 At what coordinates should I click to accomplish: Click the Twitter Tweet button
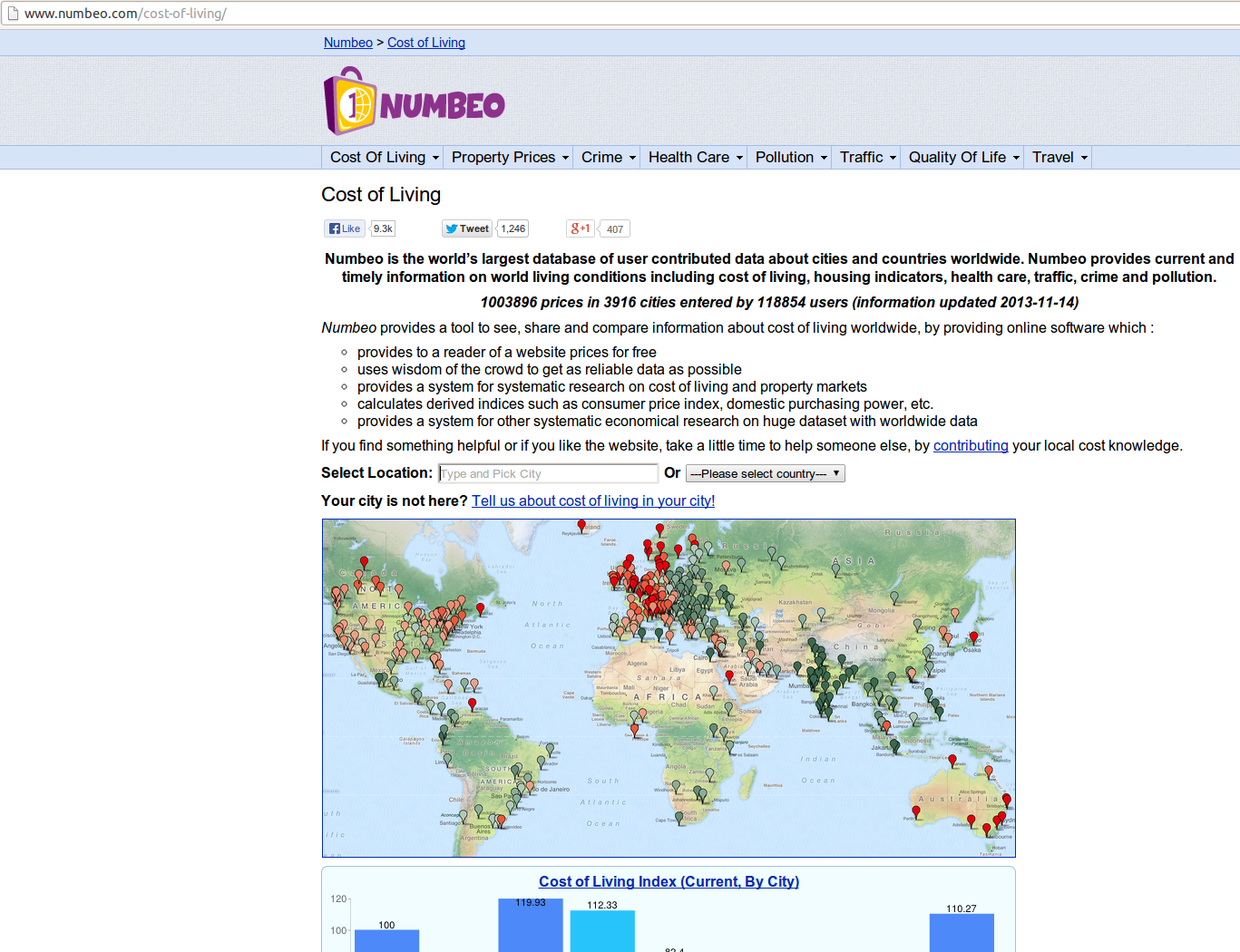pos(467,228)
